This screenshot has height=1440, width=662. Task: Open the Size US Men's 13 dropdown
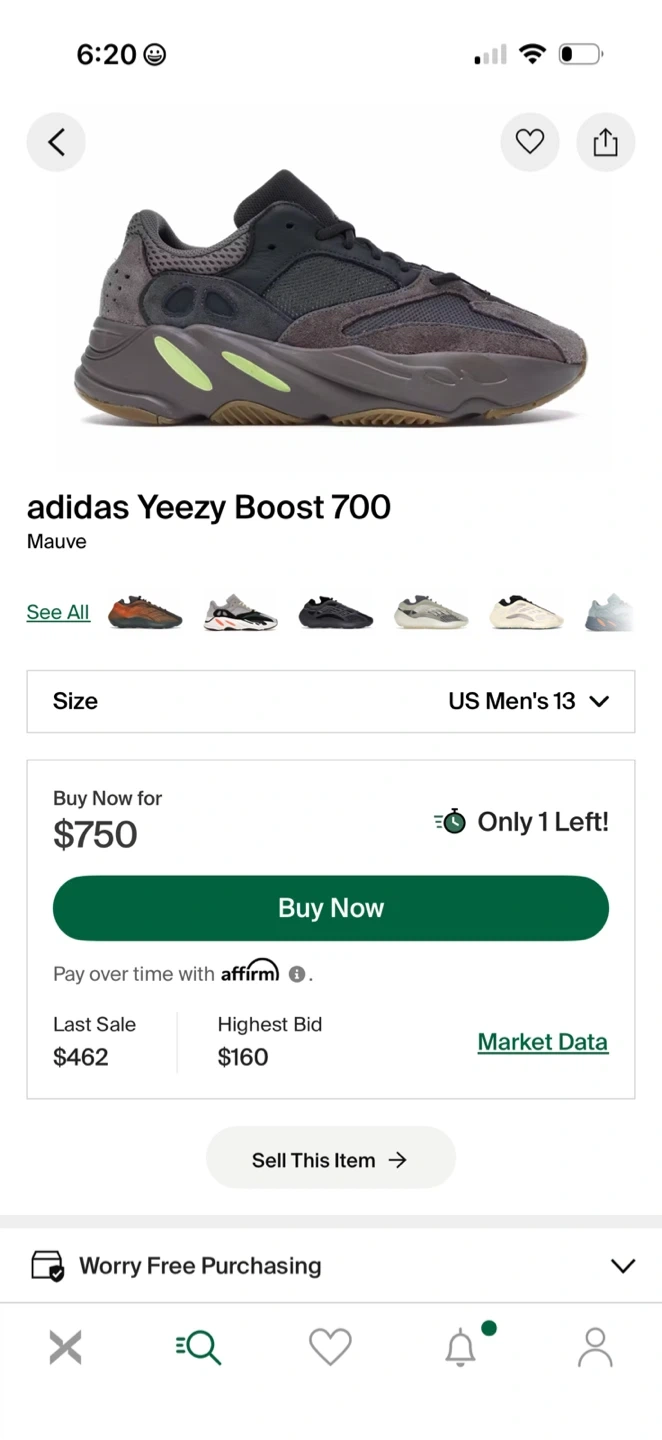pyautogui.click(x=330, y=701)
